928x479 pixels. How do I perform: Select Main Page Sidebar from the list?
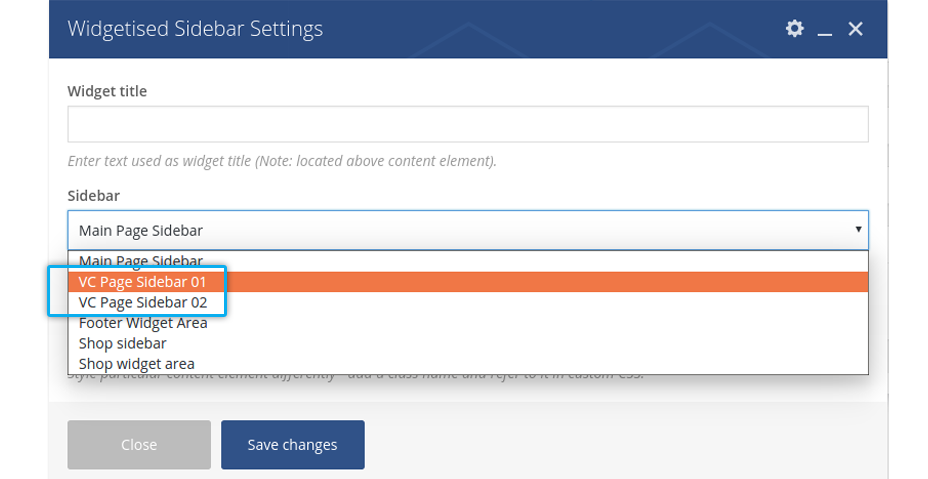(x=141, y=261)
